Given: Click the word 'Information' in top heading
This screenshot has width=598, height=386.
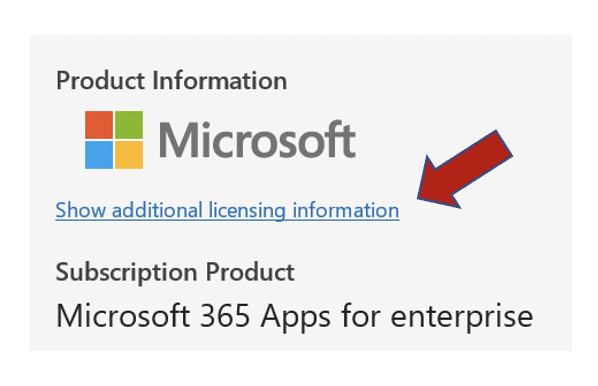Looking at the screenshot, I should [x=220, y=80].
